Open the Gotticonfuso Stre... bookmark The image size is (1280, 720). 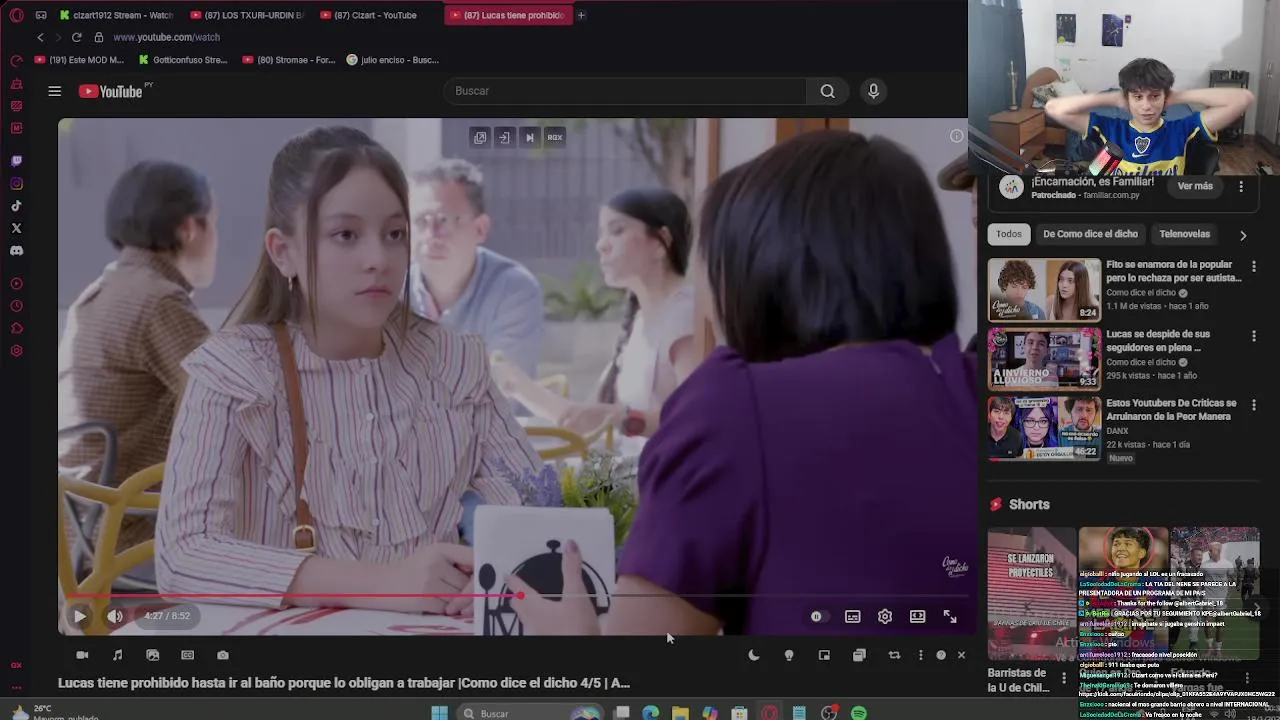(x=183, y=60)
